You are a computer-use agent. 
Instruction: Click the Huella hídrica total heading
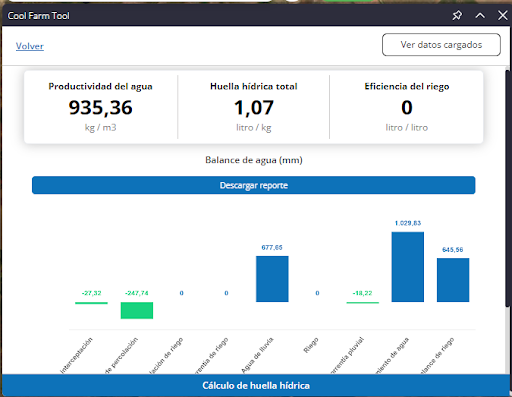coord(254,86)
